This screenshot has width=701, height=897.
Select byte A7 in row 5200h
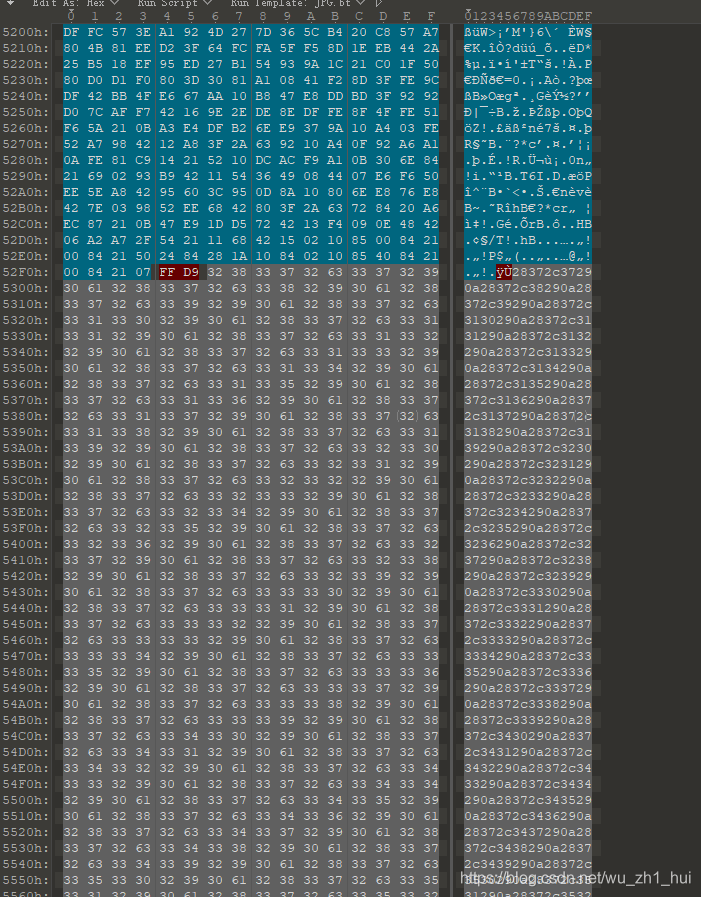[431, 32]
